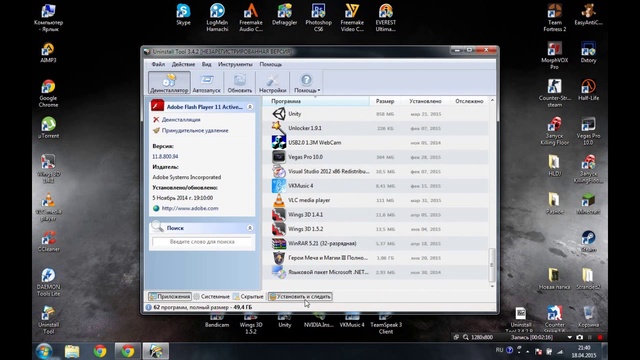Open the Windows Start menu
The height and width of the screenshot is (360, 640).
[44, 351]
